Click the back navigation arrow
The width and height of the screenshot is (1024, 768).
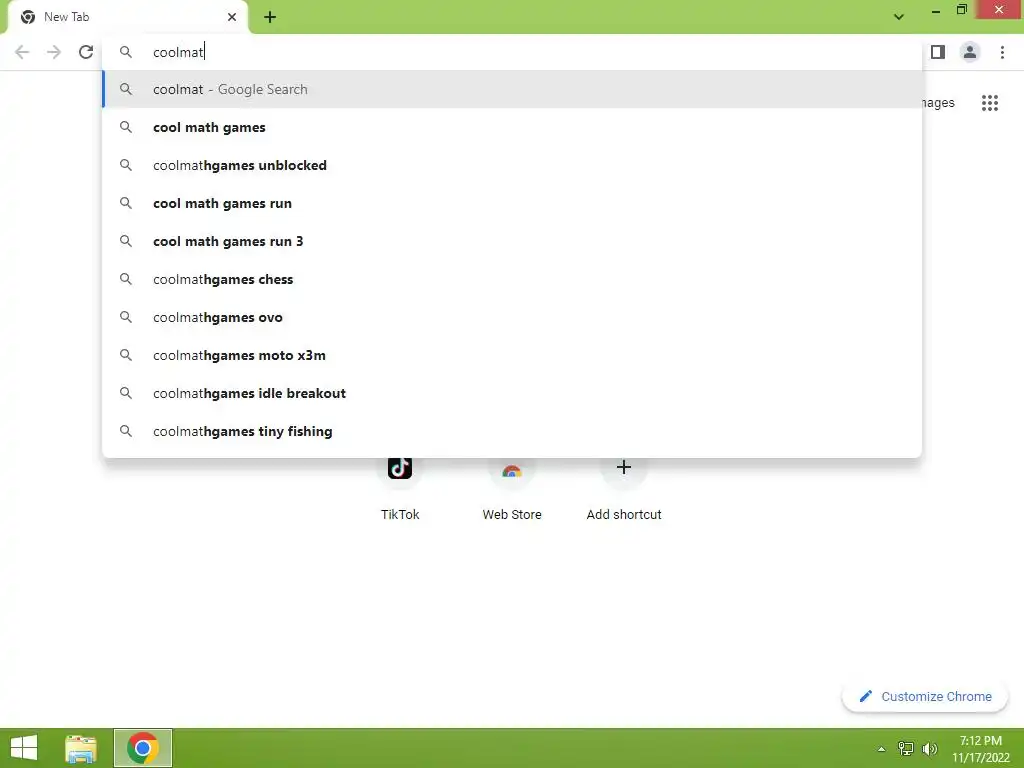point(22,52)
